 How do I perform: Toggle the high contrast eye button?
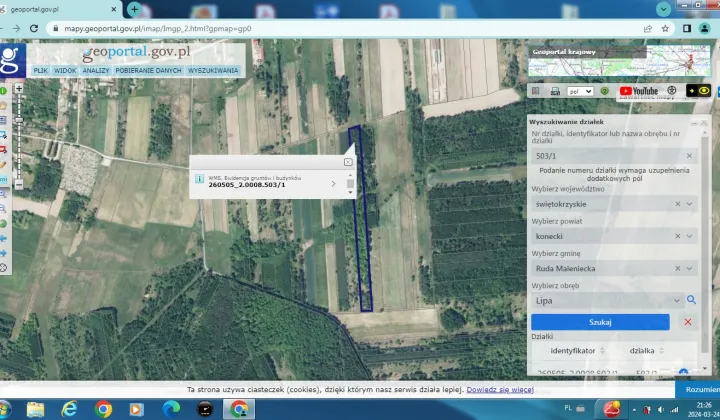click(x=706, y=91)
